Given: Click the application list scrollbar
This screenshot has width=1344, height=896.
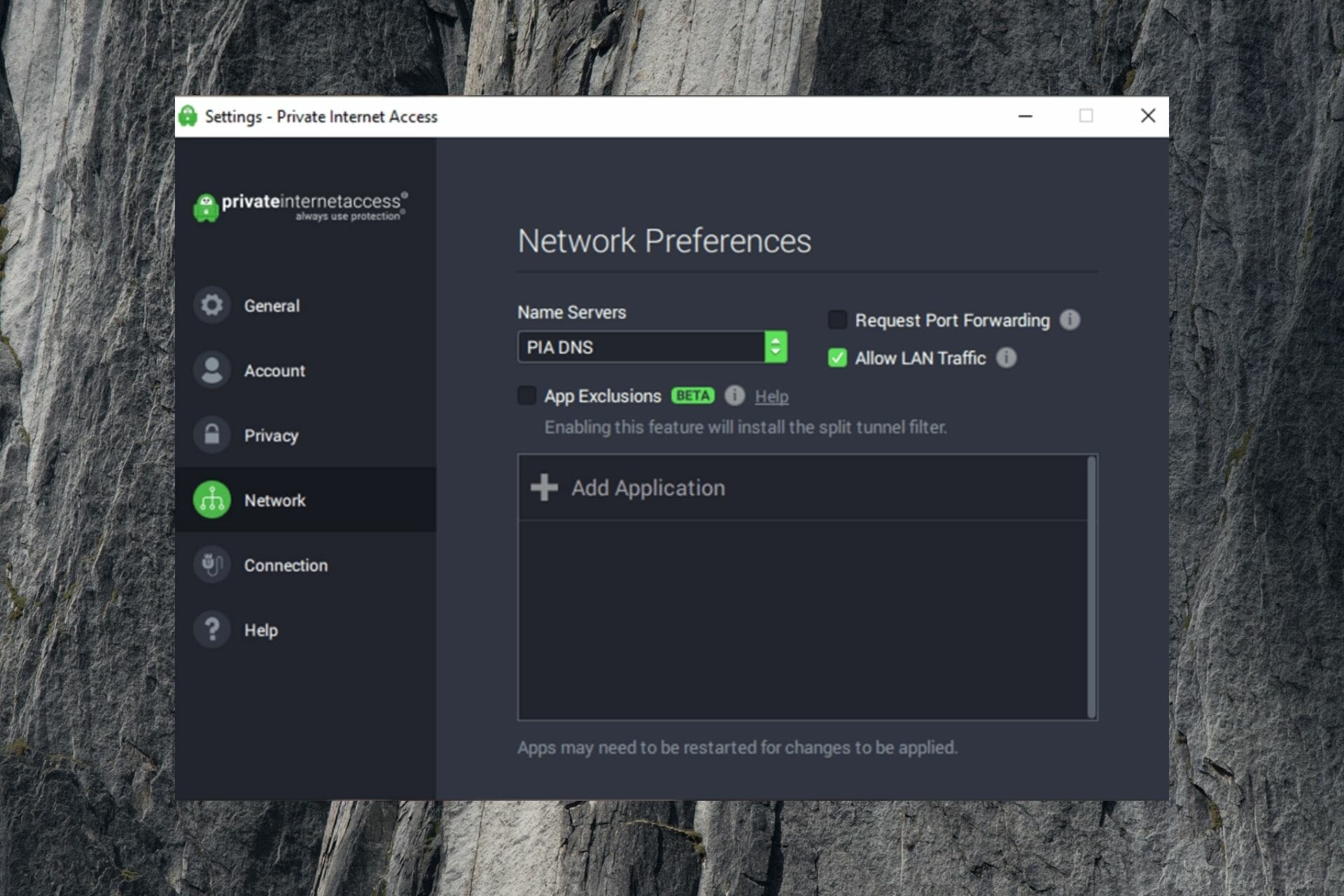Looking at the screenshot, I should [x=1091, y=587].
